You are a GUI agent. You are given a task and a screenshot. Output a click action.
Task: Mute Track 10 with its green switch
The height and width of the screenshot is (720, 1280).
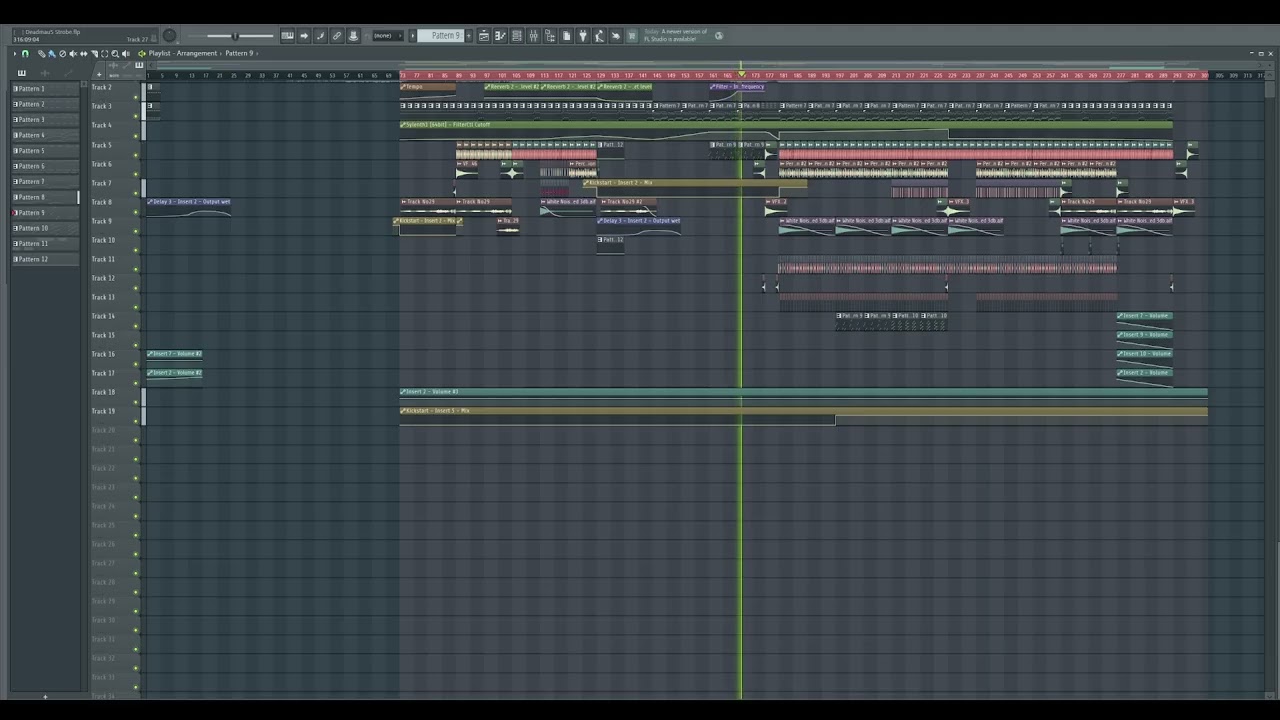pyautogui.click(x=136, y=250)
